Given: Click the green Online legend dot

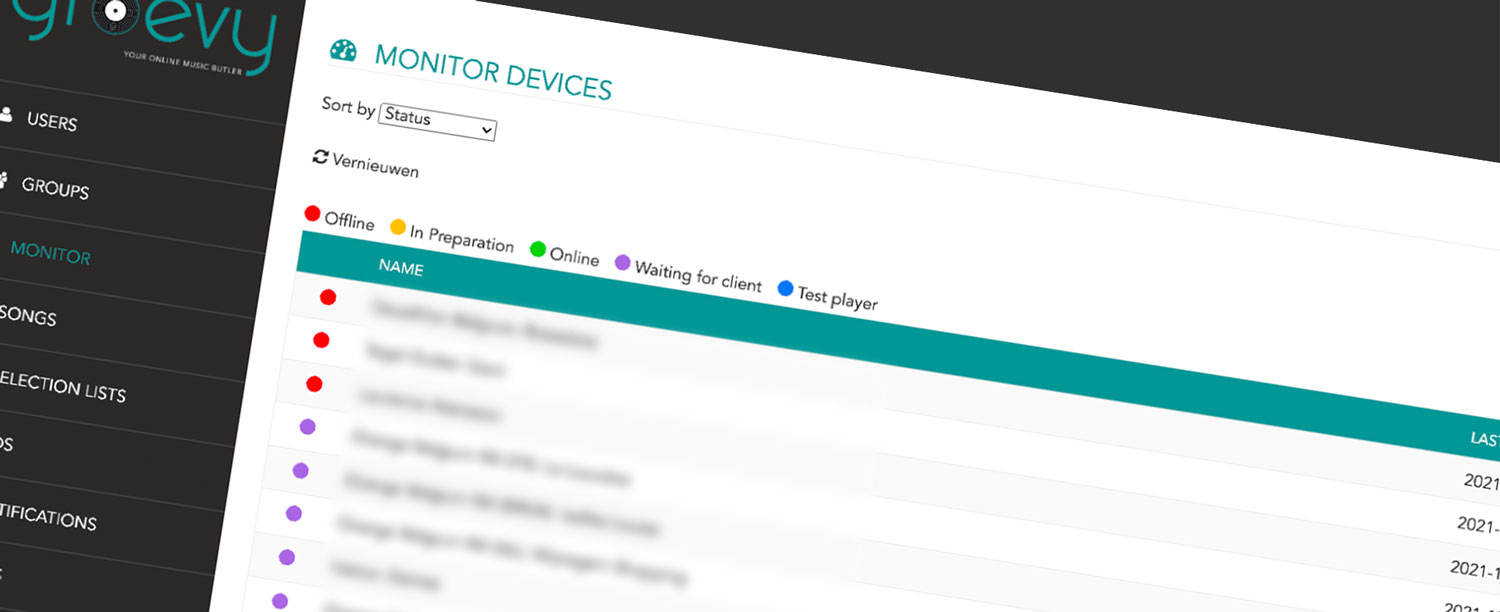Looking at the screenshot, I should [538, 249].
